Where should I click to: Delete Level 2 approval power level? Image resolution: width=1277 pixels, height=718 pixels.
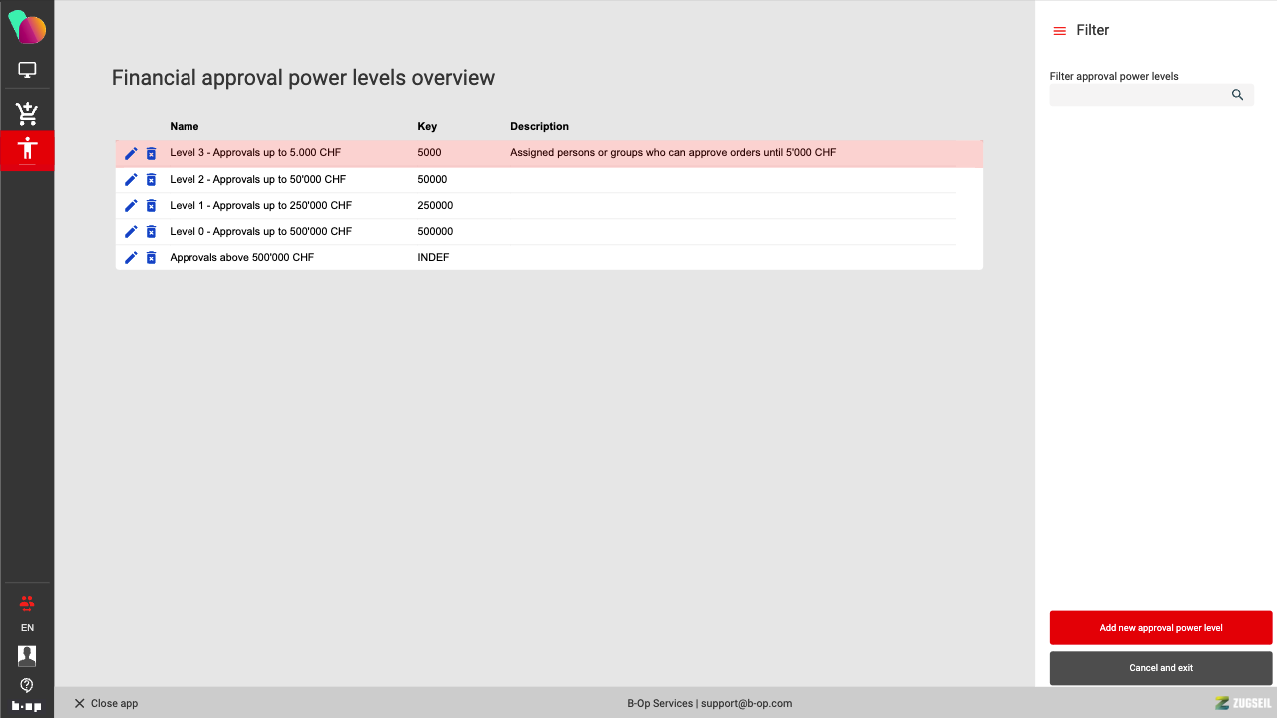click(151, 180)
